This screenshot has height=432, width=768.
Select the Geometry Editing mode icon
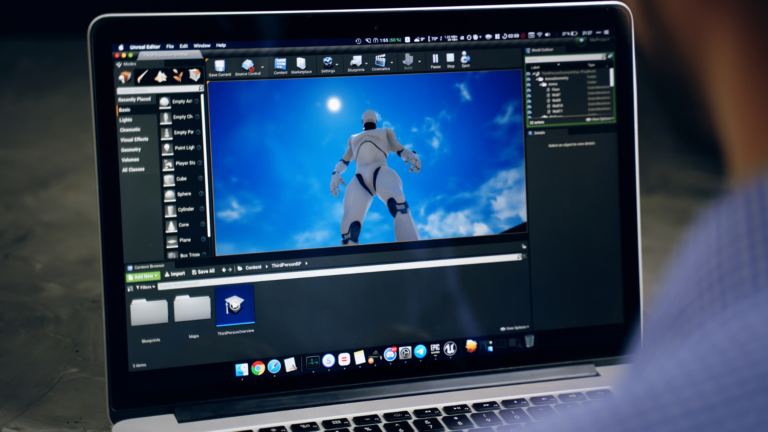pyautogui.click(x=194, y=75)
